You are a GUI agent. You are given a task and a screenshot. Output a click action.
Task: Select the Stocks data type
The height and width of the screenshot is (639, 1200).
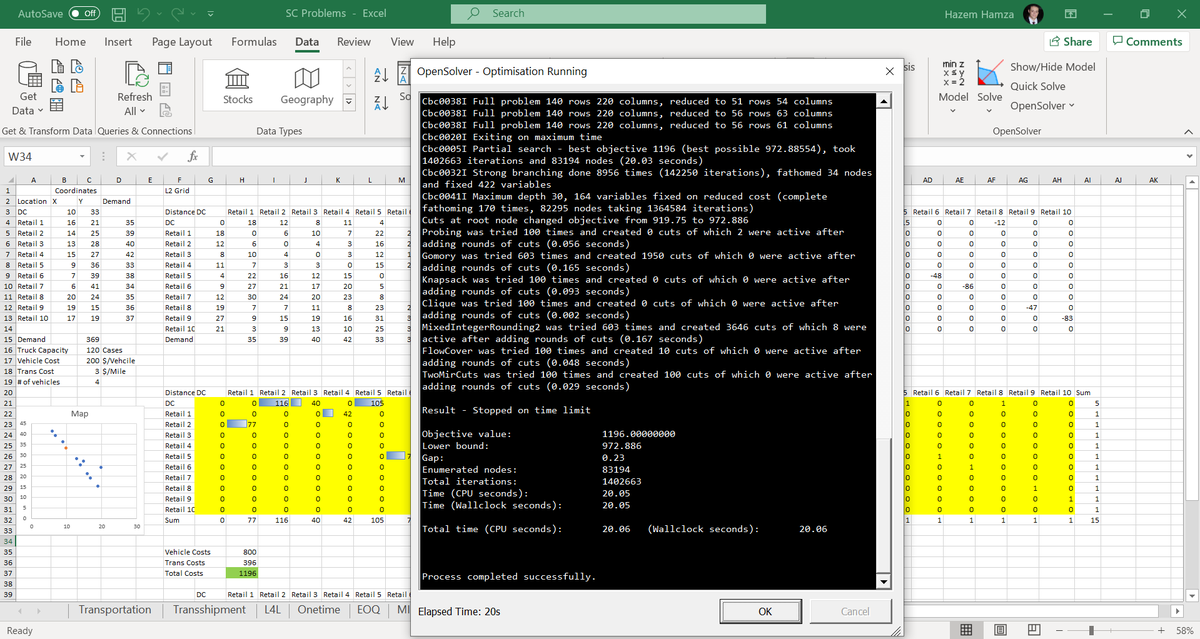[238, 85]
